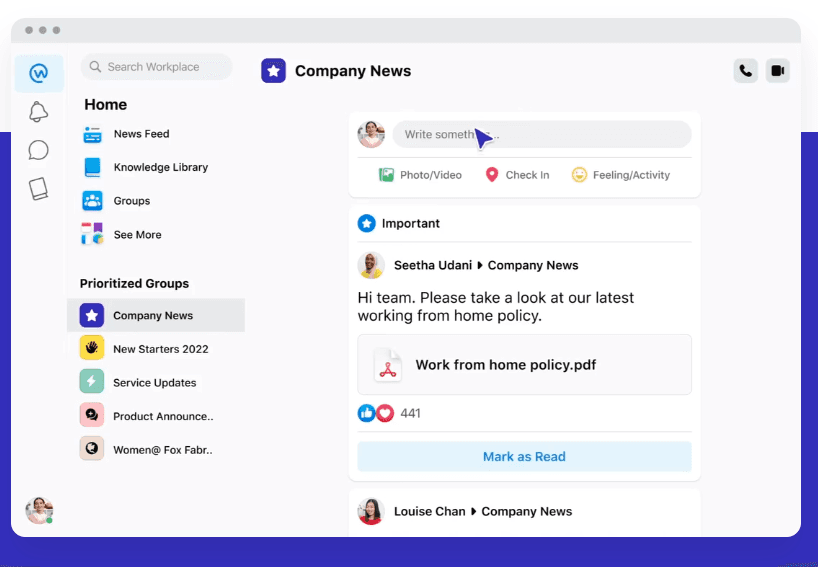The height and width of the screenshot is (567, 818).
Task: Click the Important section label
Action: pyautogui.click(x=411, y=223)
